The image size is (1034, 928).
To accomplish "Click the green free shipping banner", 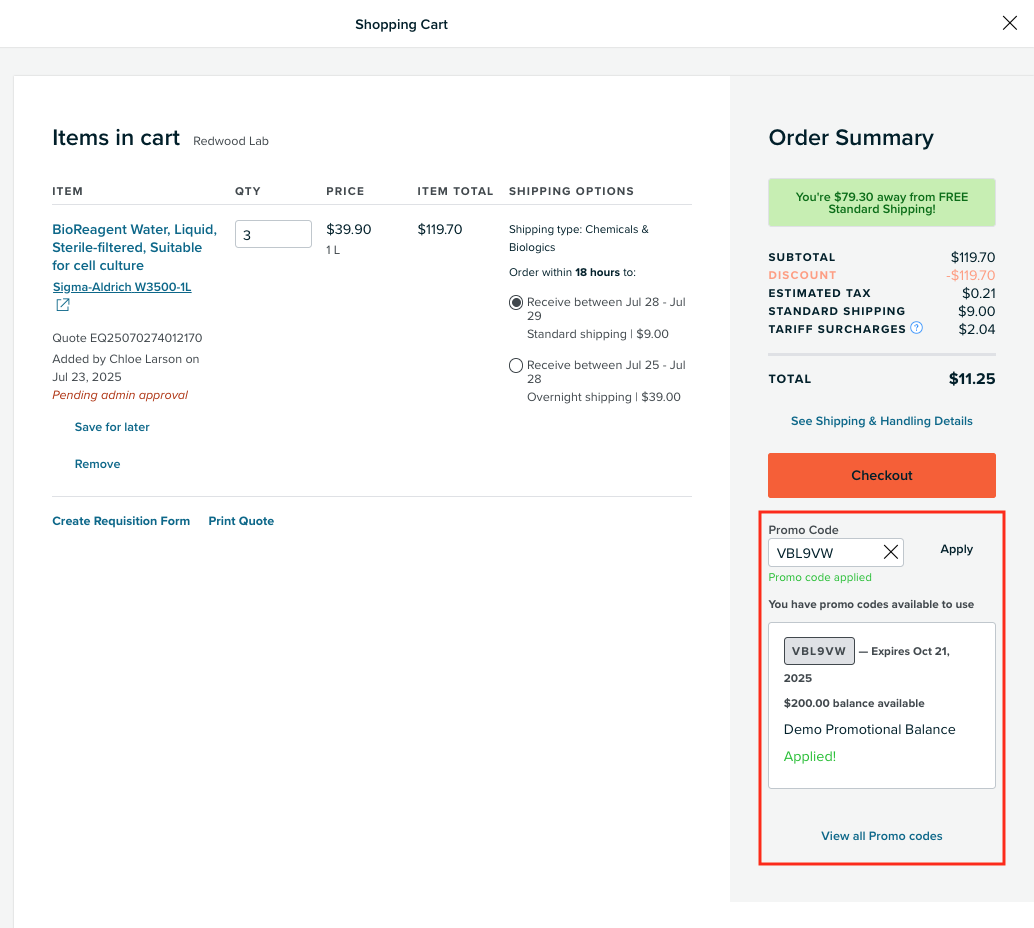I will 881,203.
